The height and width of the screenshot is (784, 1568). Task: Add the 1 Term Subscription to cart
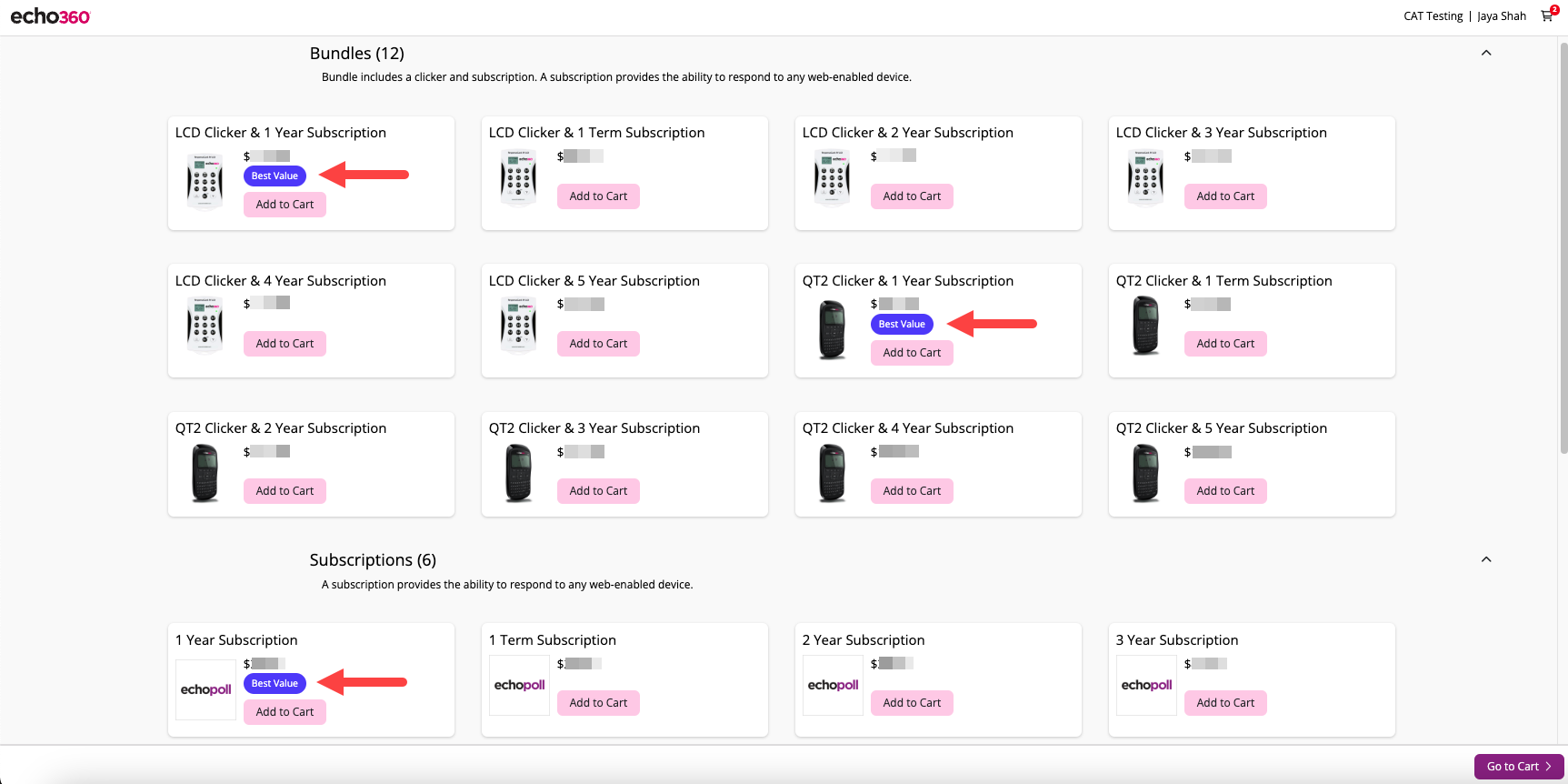click(x=598, y=703)
